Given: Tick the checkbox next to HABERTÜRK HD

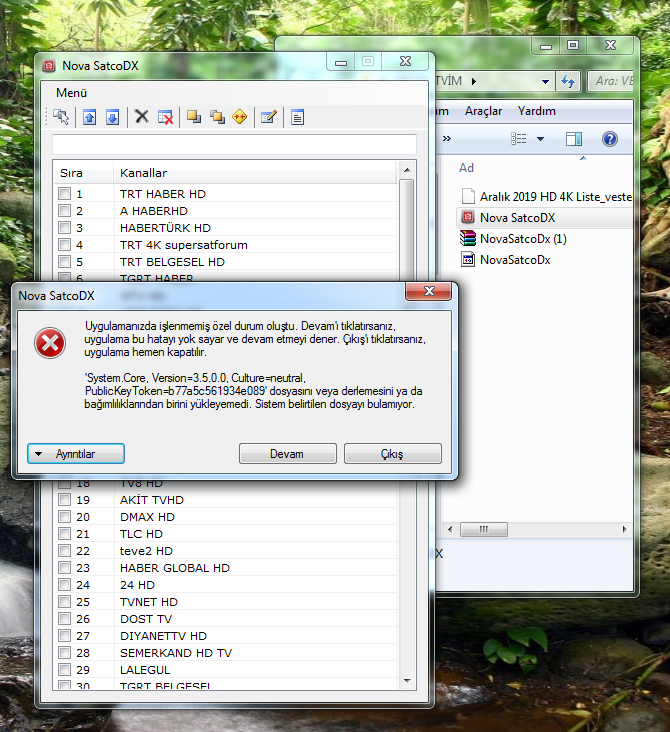Looking at the screenshot, I should click(x=64, y=227).
